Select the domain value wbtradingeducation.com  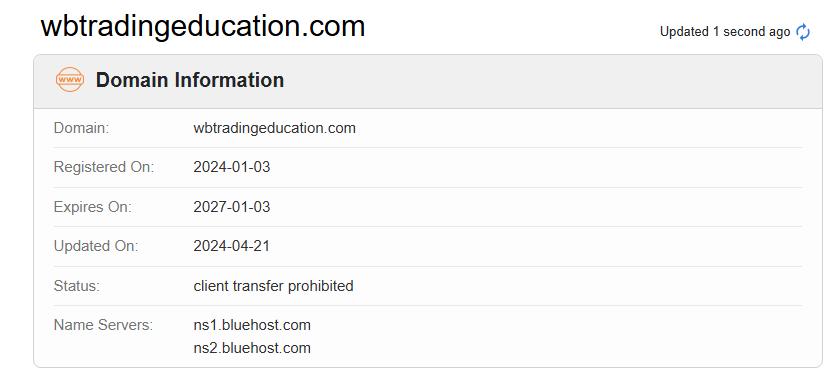pos(275,128)
